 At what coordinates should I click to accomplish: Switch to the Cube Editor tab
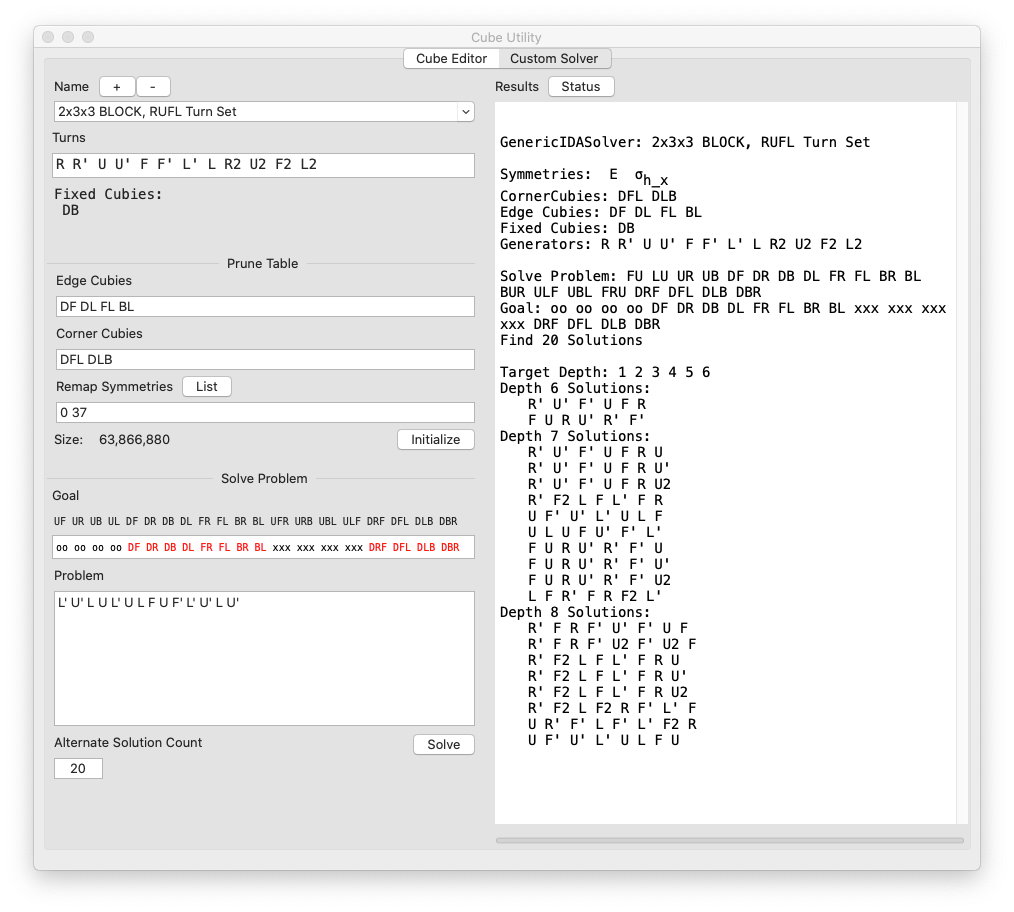451,59
